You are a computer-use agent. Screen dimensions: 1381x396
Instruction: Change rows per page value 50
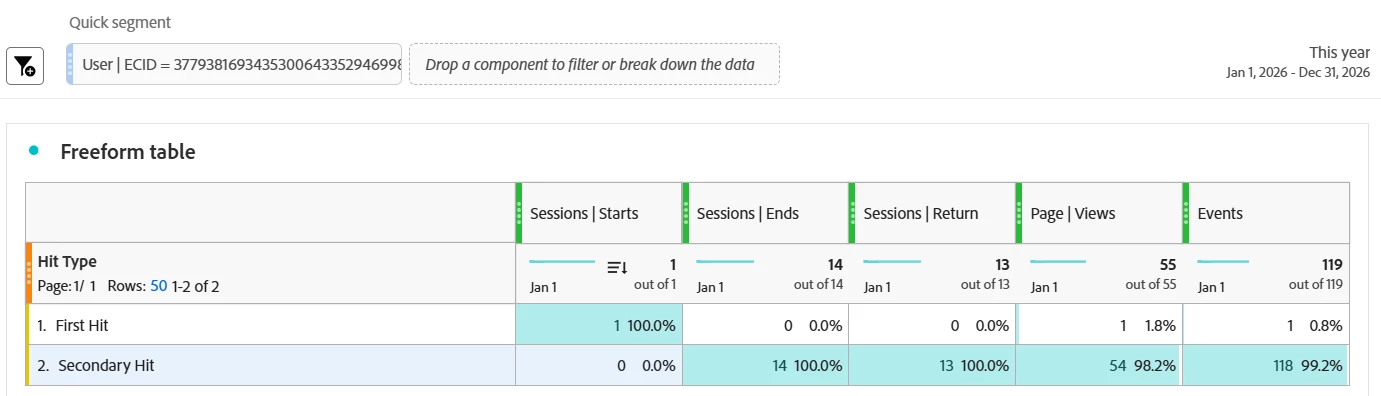coord(158,286)
